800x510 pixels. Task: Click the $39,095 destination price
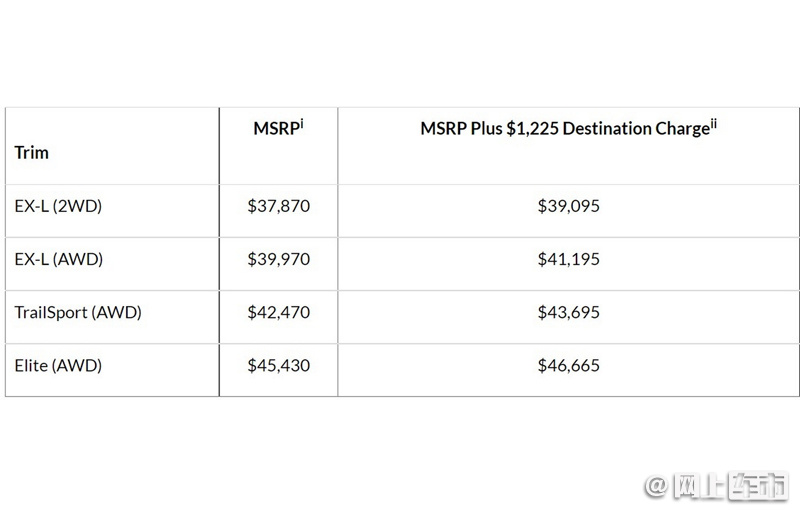568,206
